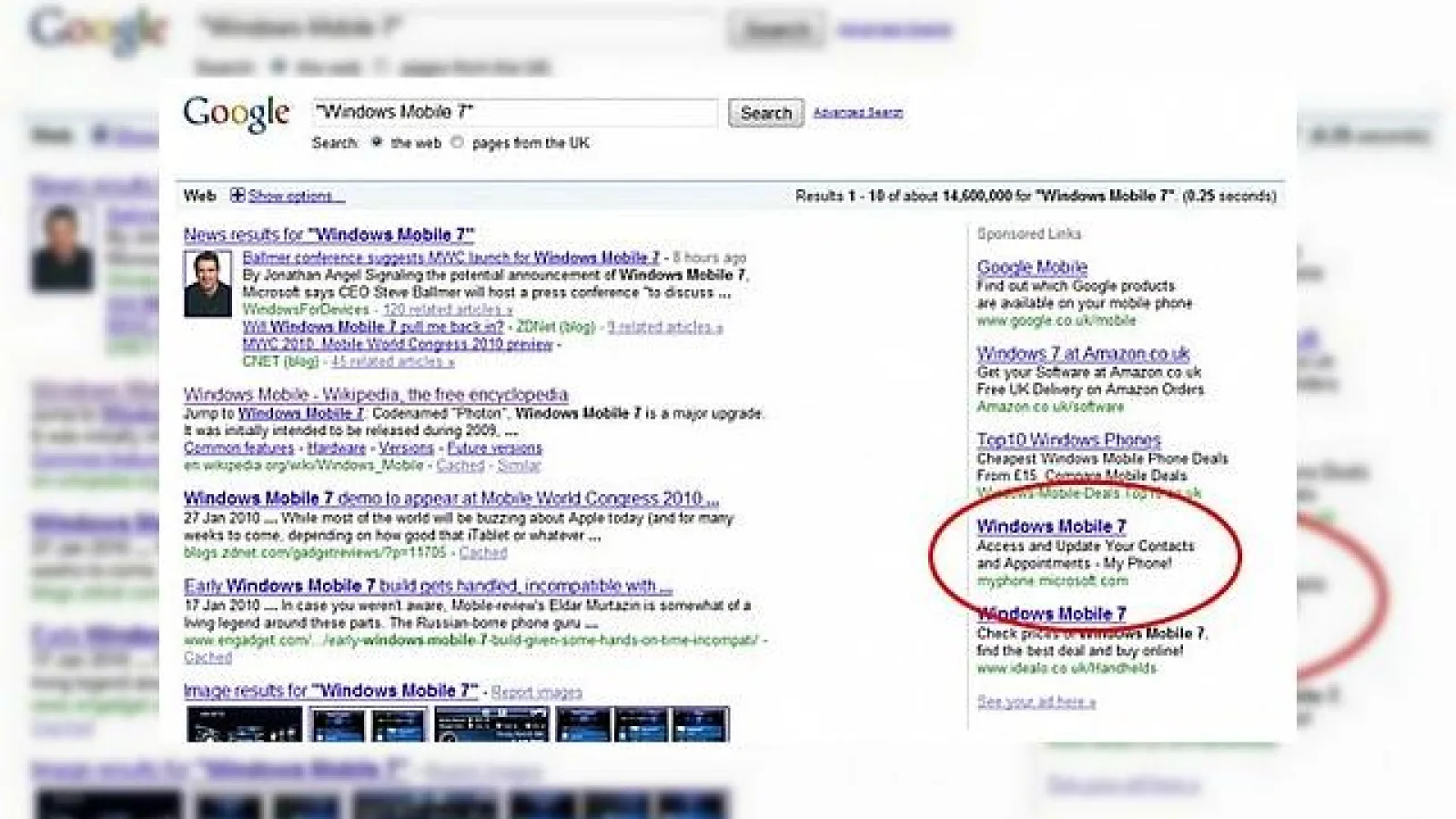1456x819 pixels.
Task: Open Similar link for the Wikipedia result
Action: tap(519, 465)
